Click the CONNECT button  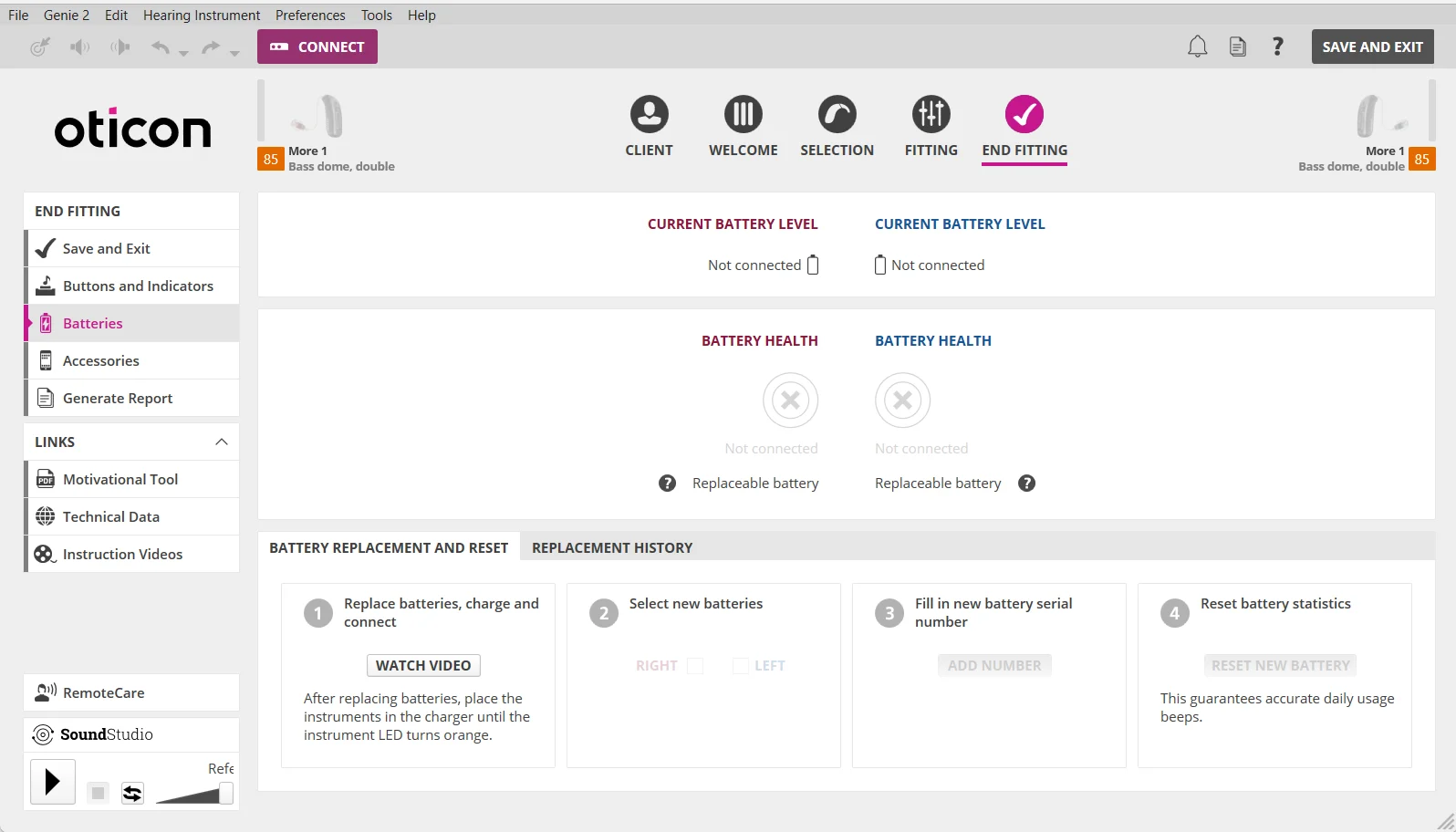coord(317,47)
